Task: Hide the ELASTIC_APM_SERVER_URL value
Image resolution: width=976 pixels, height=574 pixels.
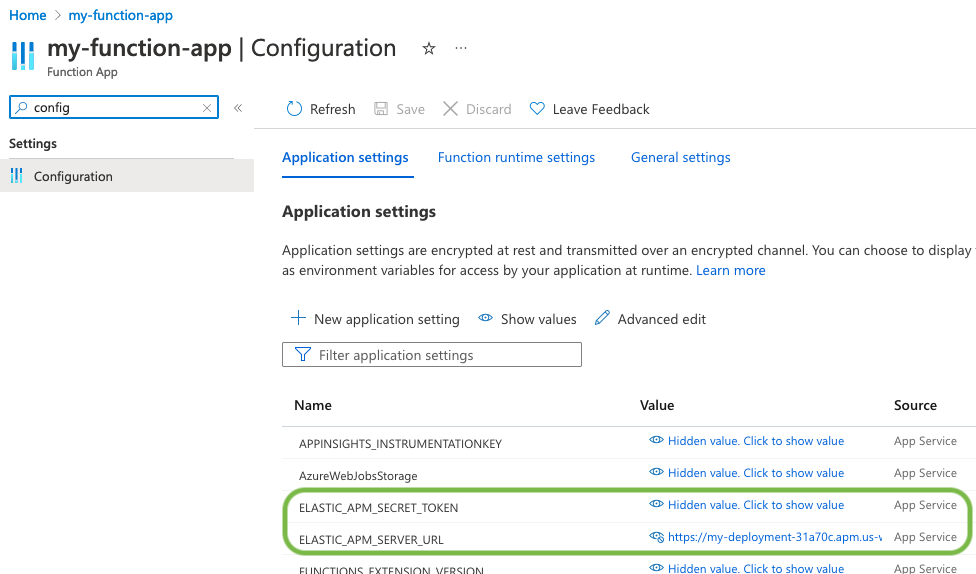Action: pos(657,537)
